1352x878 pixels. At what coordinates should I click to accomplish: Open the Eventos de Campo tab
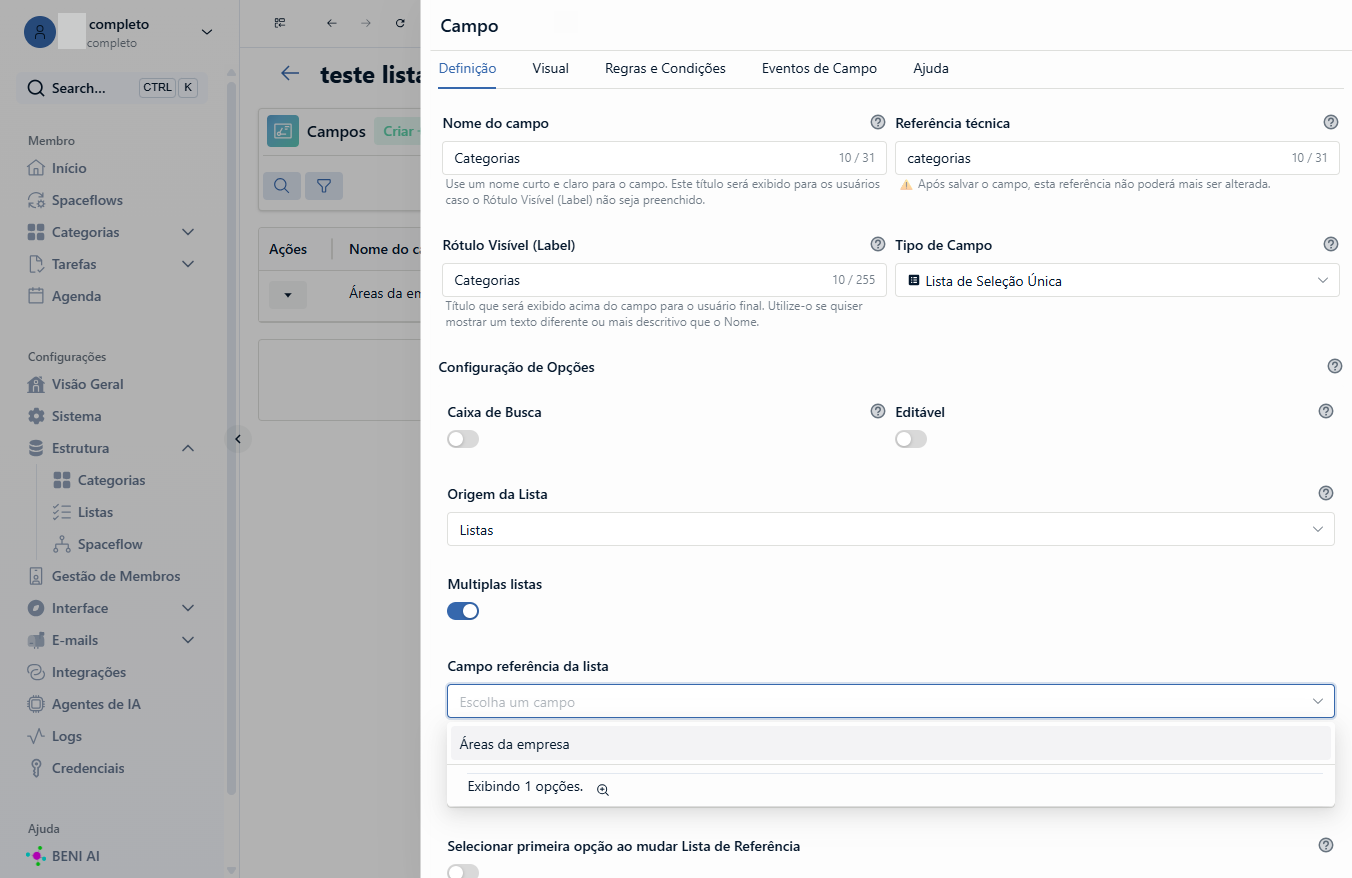click(819, 69)
